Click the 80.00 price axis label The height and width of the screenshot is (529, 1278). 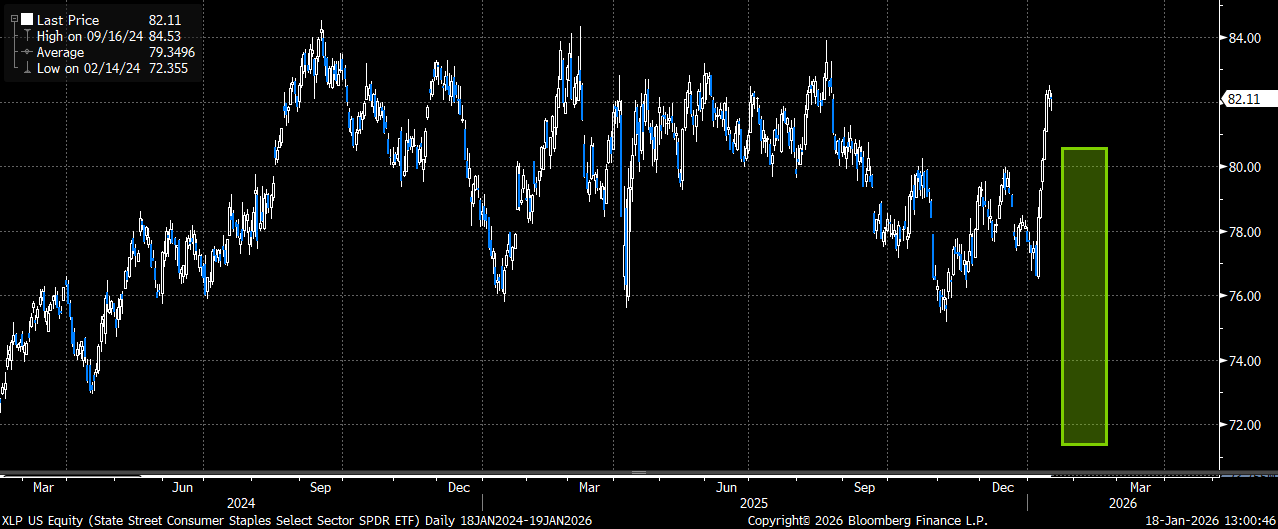pos(1244,167)
